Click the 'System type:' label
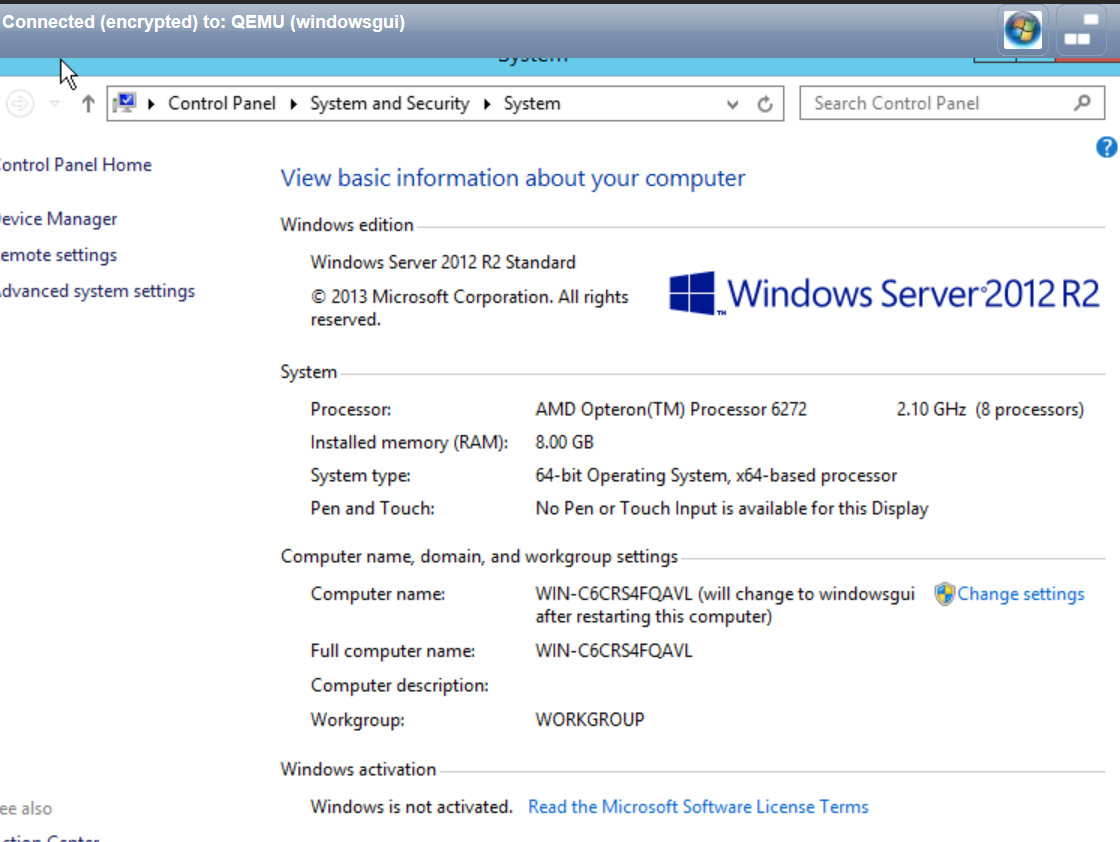1120x842 pixels. coord(361,476)
